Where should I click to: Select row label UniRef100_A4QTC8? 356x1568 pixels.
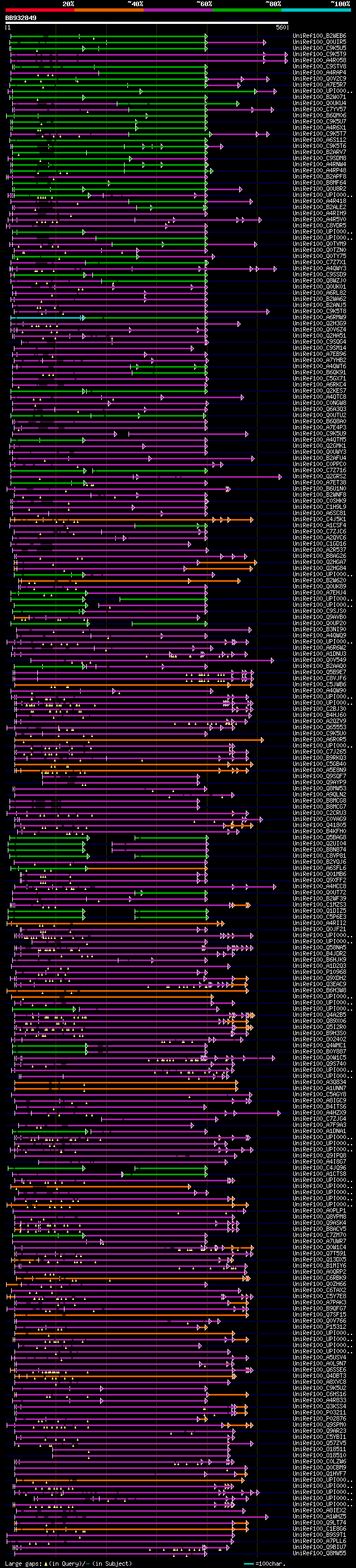(319, 397)
